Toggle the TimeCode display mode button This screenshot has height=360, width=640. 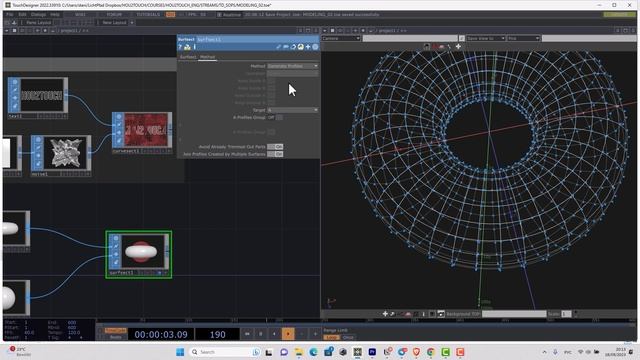point(116,331)
